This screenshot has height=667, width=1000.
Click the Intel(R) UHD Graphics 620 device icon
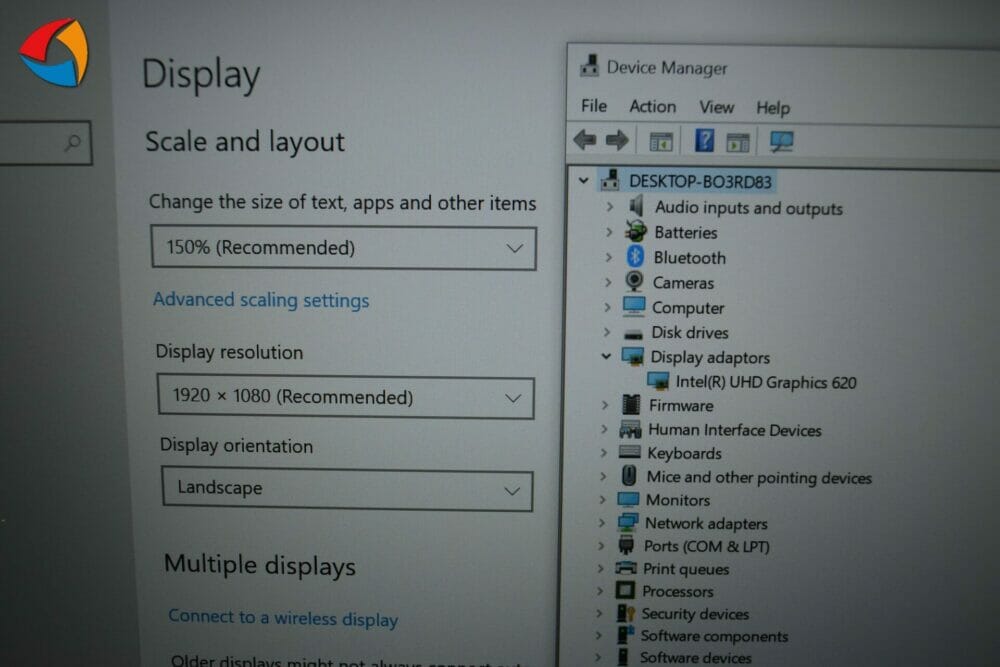pyautogui.click(x=658, y=381)
